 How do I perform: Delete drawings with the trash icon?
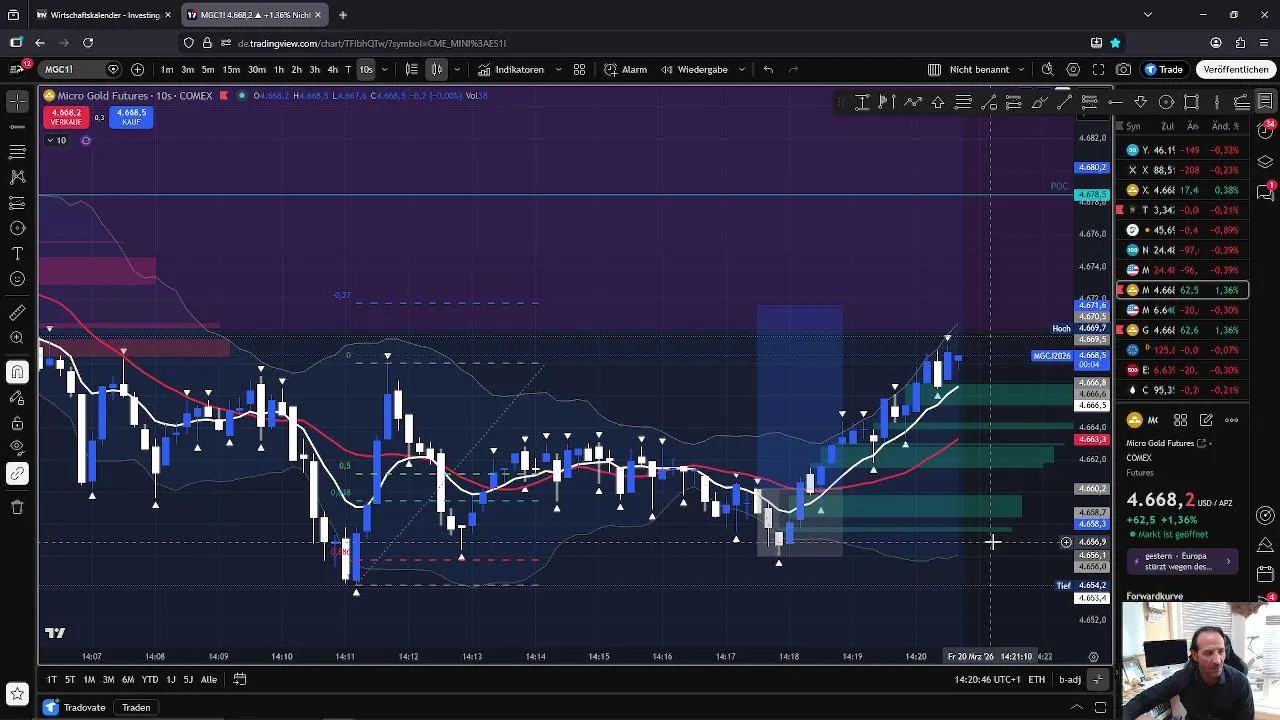tap(17, 507)
